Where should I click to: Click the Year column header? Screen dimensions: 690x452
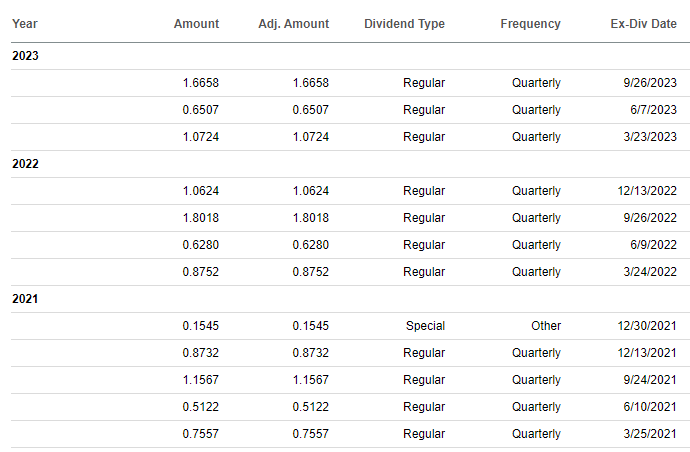25,24
